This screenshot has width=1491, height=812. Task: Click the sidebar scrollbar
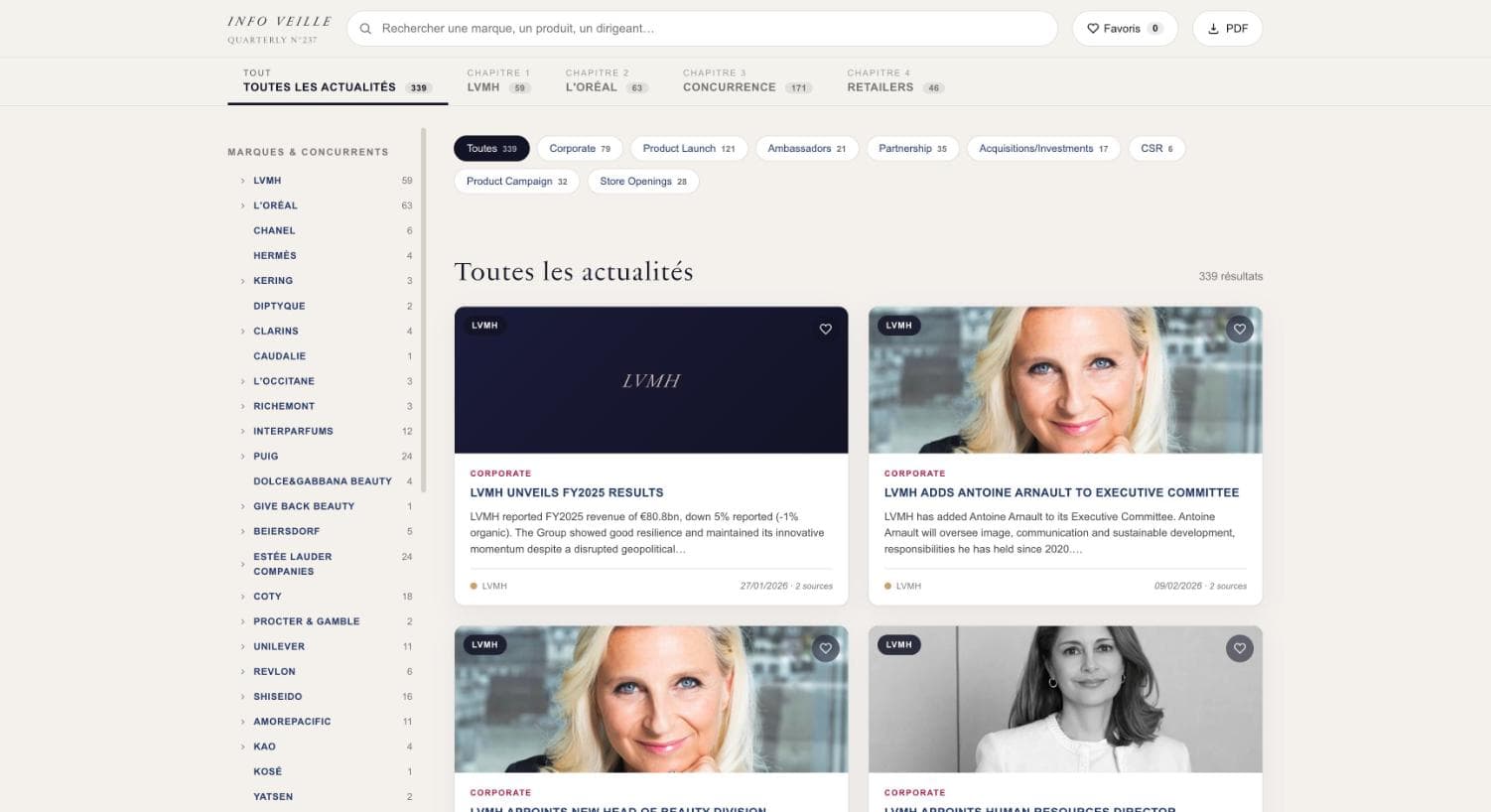pos(424,310)
